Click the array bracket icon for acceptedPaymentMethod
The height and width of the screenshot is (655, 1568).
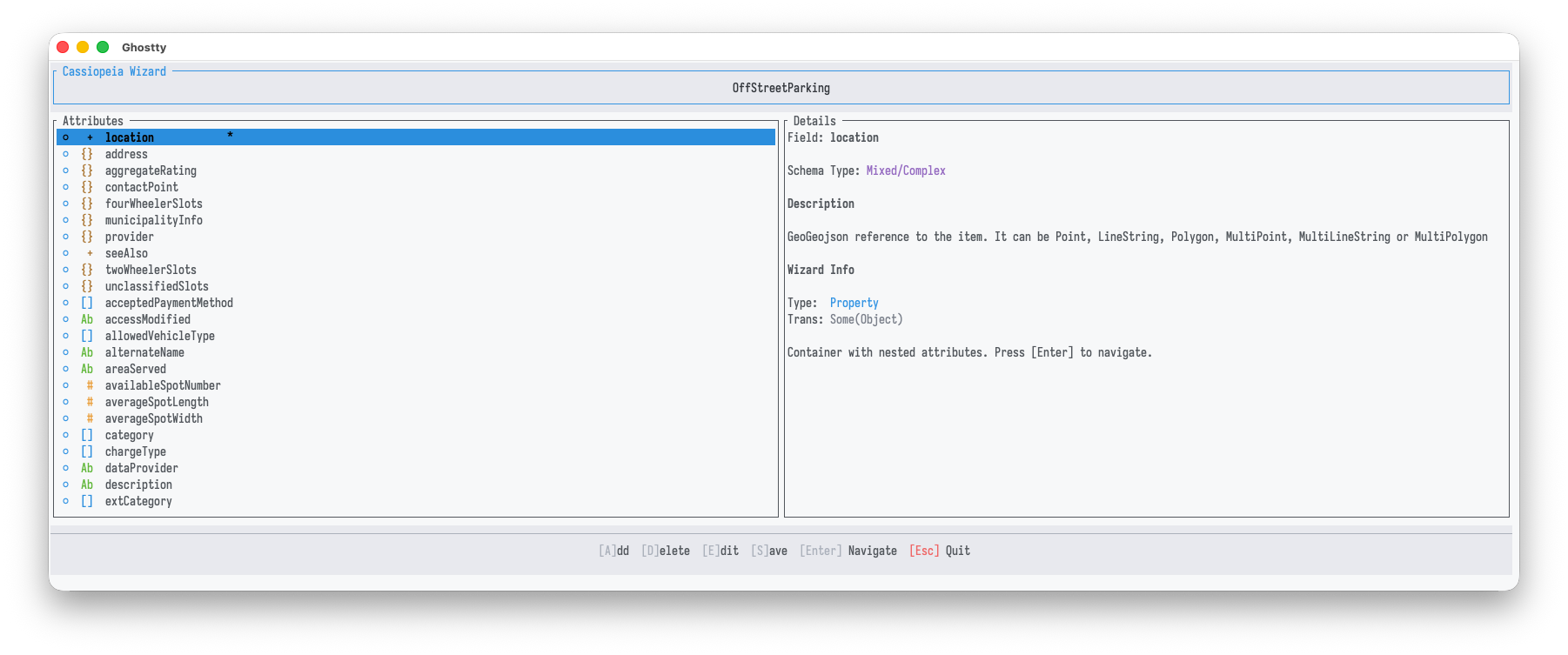pyautogui.click(x=87, y=303)
